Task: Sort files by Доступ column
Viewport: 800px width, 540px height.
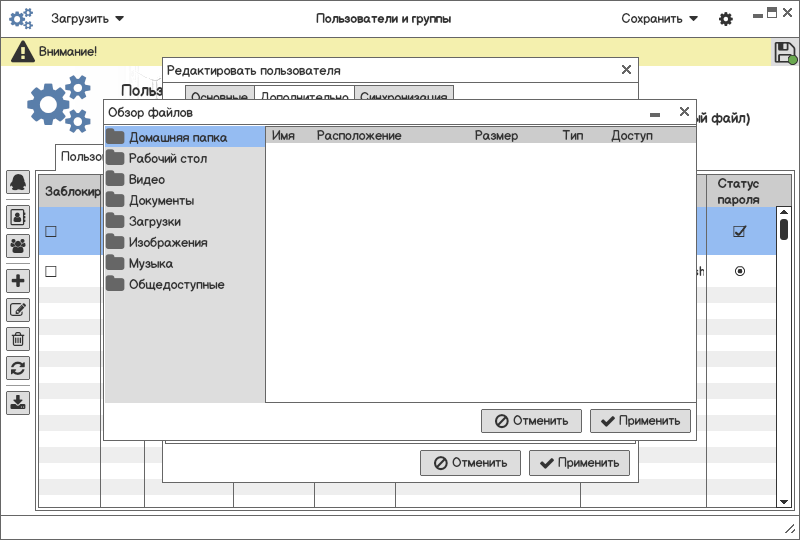Action: pyautogui.click(x=632, y=135)
